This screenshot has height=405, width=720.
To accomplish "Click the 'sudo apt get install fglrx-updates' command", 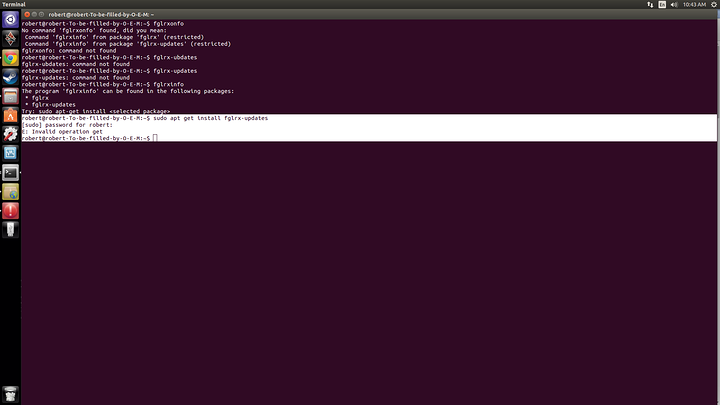I will click(210, 118).
